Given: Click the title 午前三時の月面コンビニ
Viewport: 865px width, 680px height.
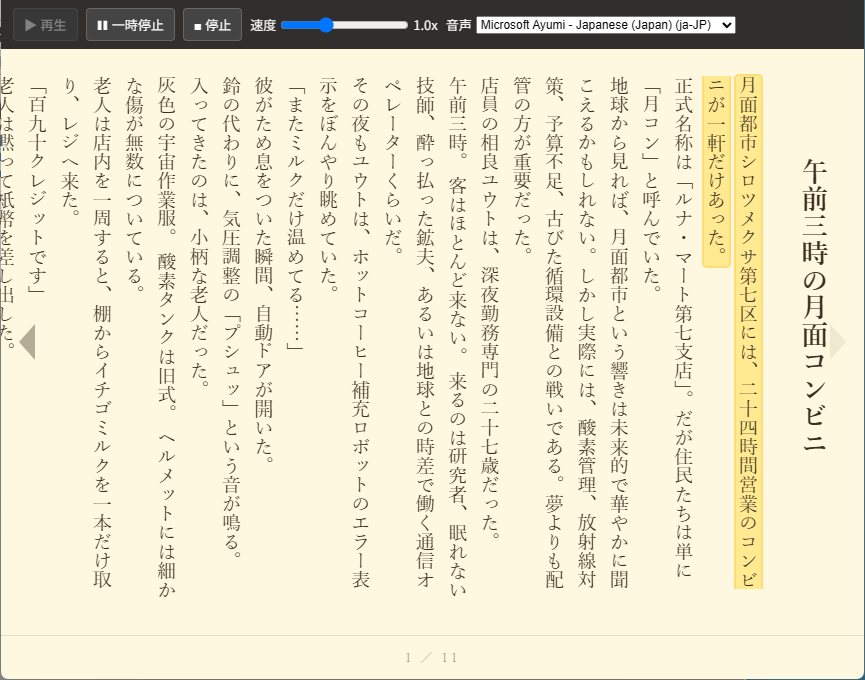Looking at the screenshot, I should coord(814,305).
